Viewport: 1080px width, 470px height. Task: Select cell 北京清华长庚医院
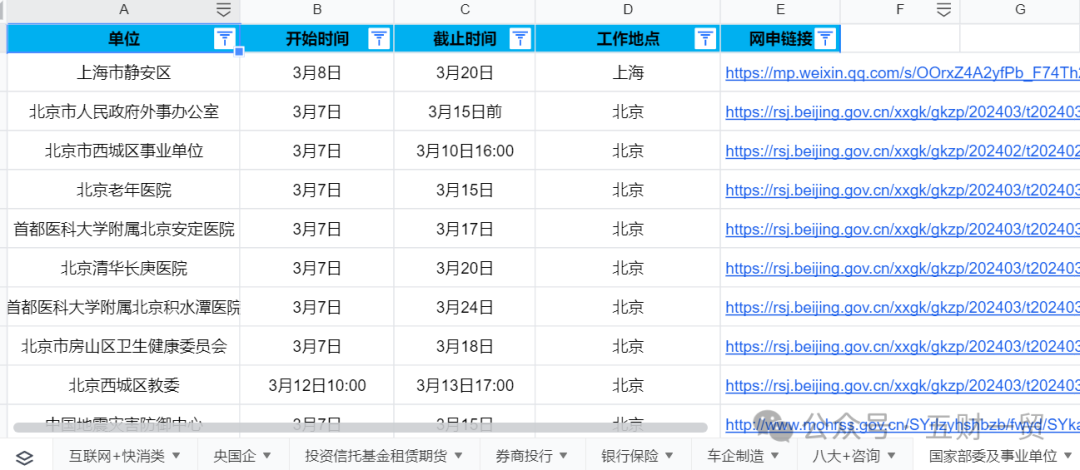124,268
